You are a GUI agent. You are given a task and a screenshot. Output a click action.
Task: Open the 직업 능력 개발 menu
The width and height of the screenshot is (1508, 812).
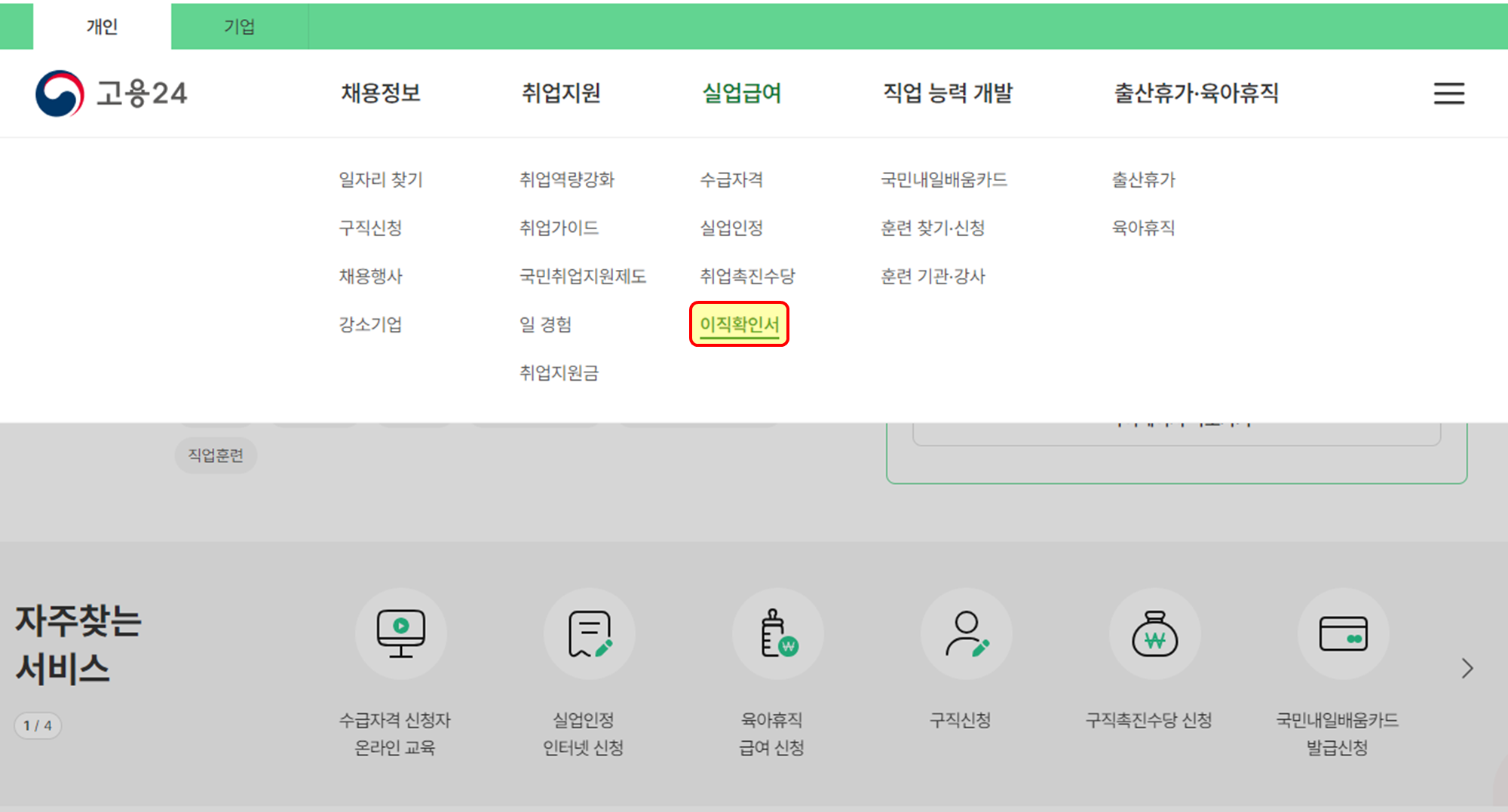click(949, 93)
